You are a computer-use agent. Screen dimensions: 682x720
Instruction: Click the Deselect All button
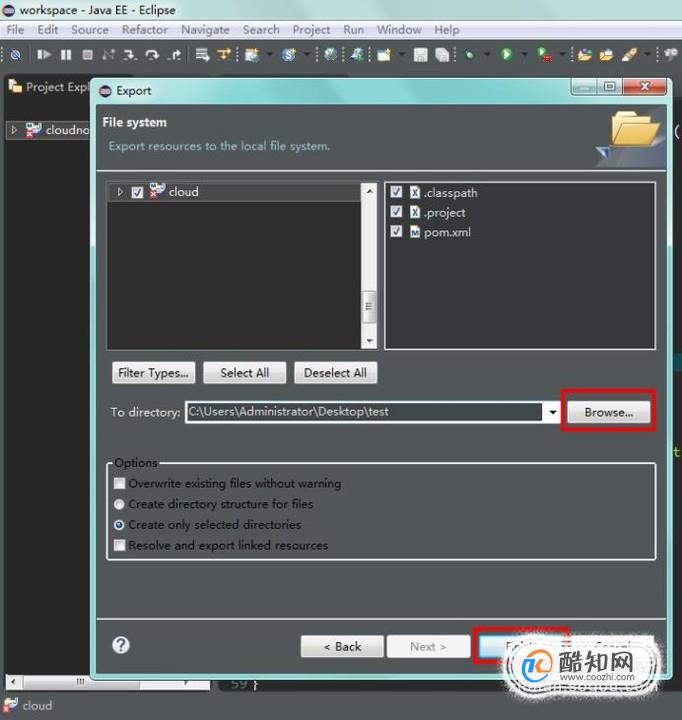(335, 373)
